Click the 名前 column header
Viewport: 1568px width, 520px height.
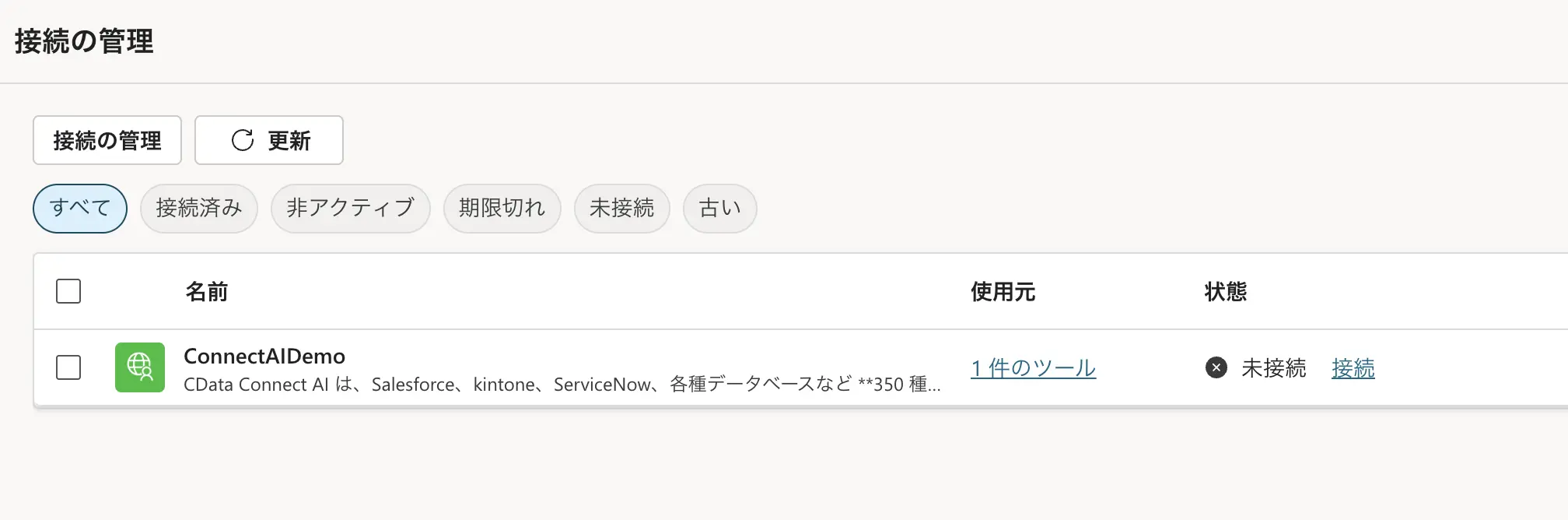205,291
